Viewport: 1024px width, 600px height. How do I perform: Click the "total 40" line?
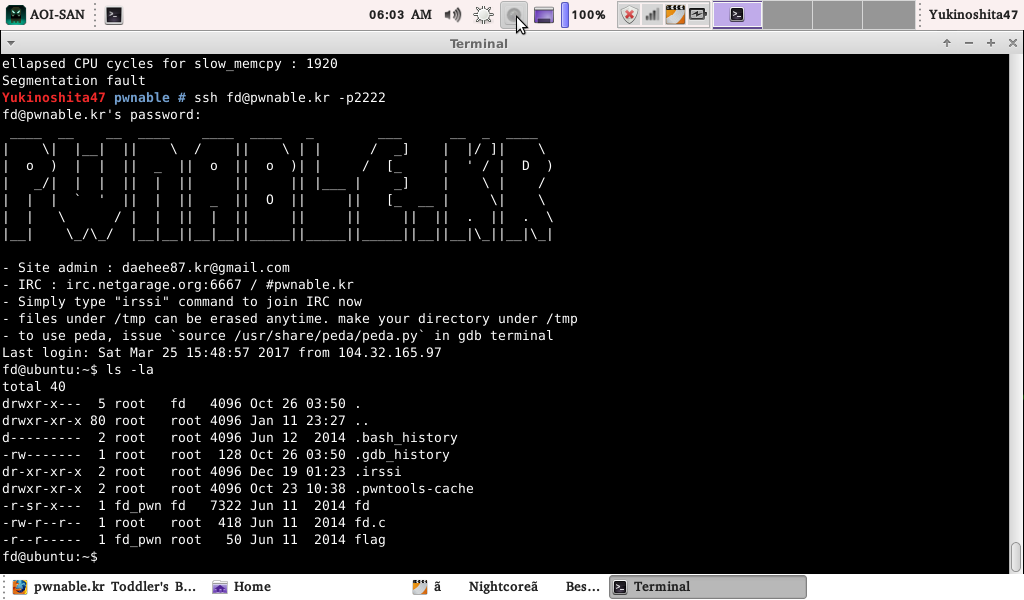click(x=34, y=387)
